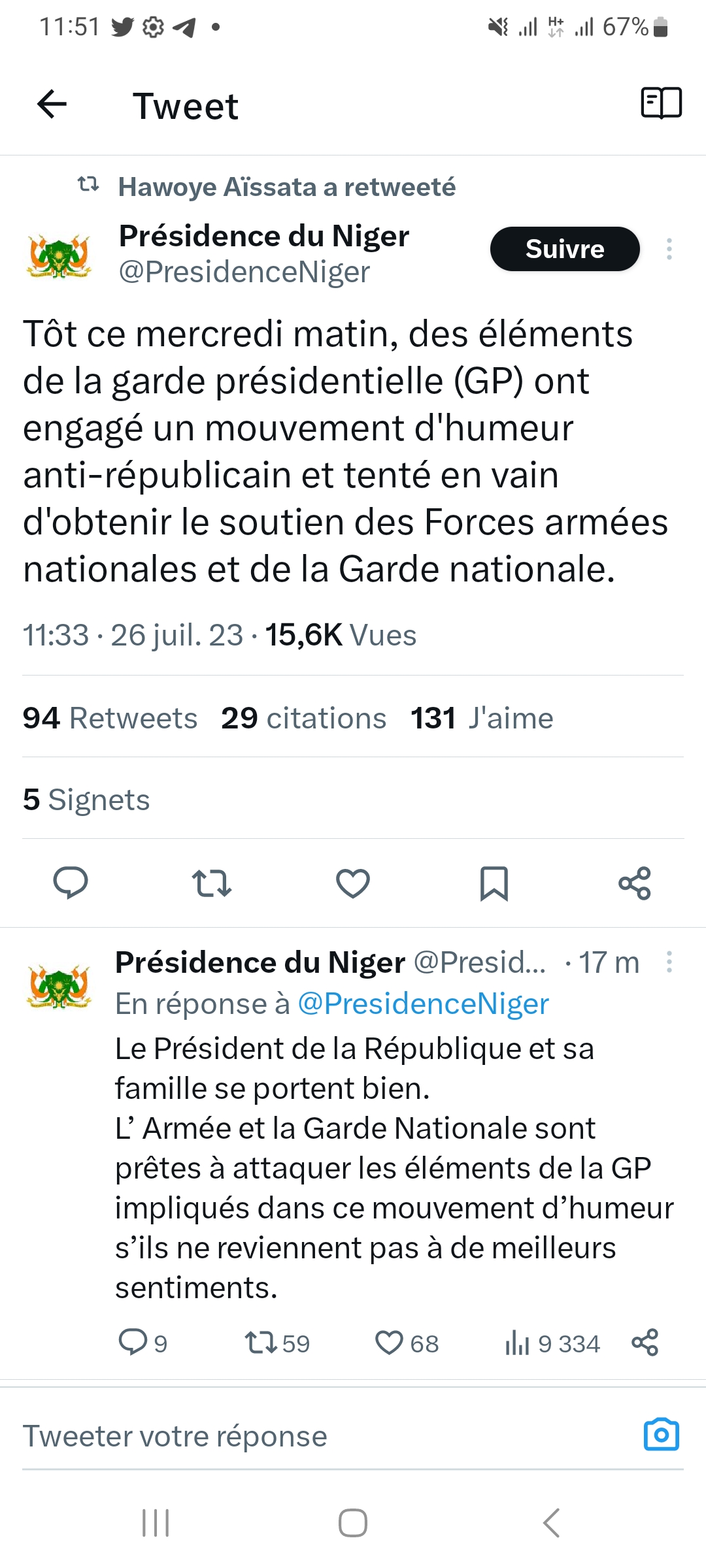Open the more options menu on the reply tweet
Image resolution: width=706 pixels, height=1568 pixels.
coord(669,960)
